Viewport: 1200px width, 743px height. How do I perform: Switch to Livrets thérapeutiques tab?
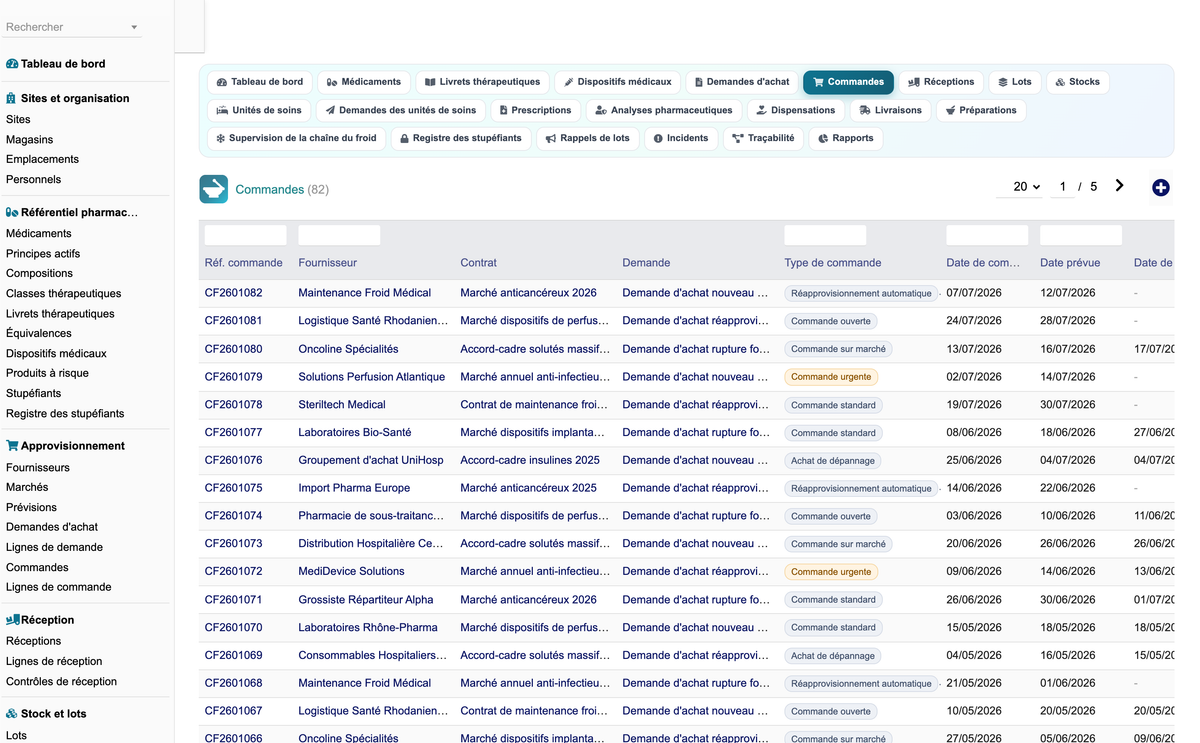click(482, 82)
